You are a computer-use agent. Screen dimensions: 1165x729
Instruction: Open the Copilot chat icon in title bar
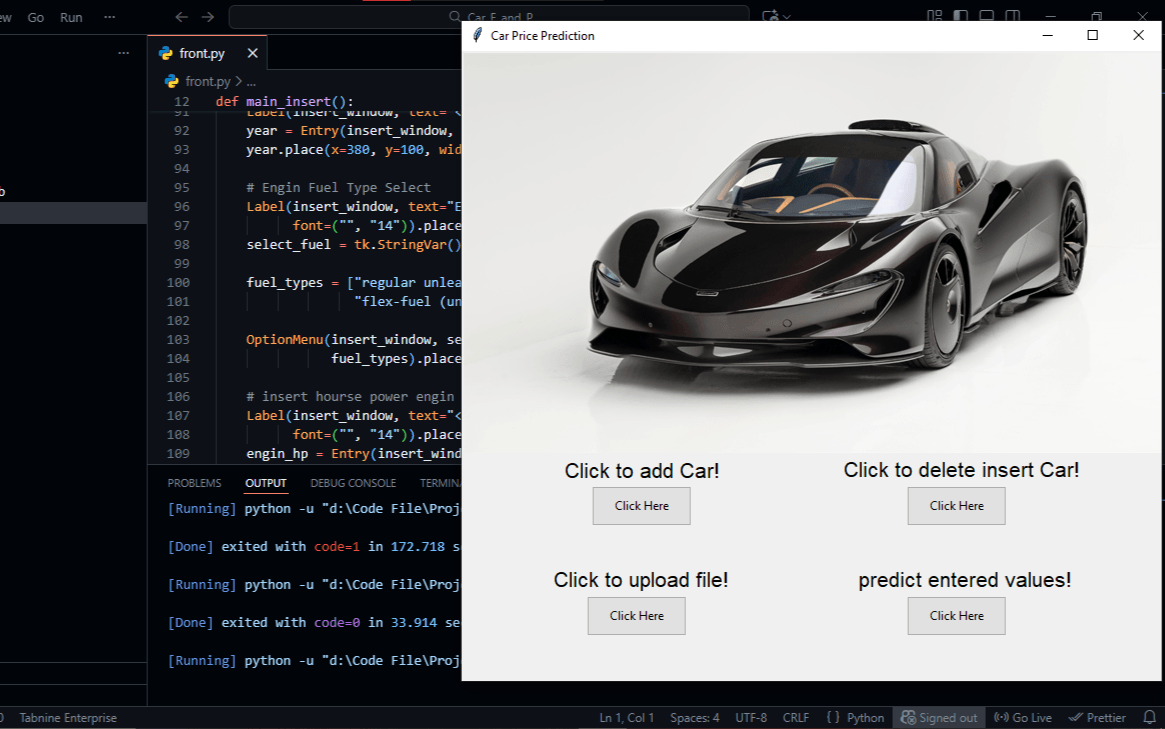(770, 16)
